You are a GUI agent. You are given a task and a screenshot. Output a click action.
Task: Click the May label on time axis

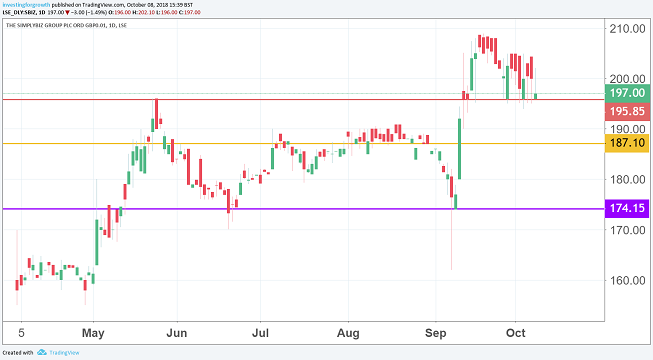pyautogui.click(x=93, y=333)
